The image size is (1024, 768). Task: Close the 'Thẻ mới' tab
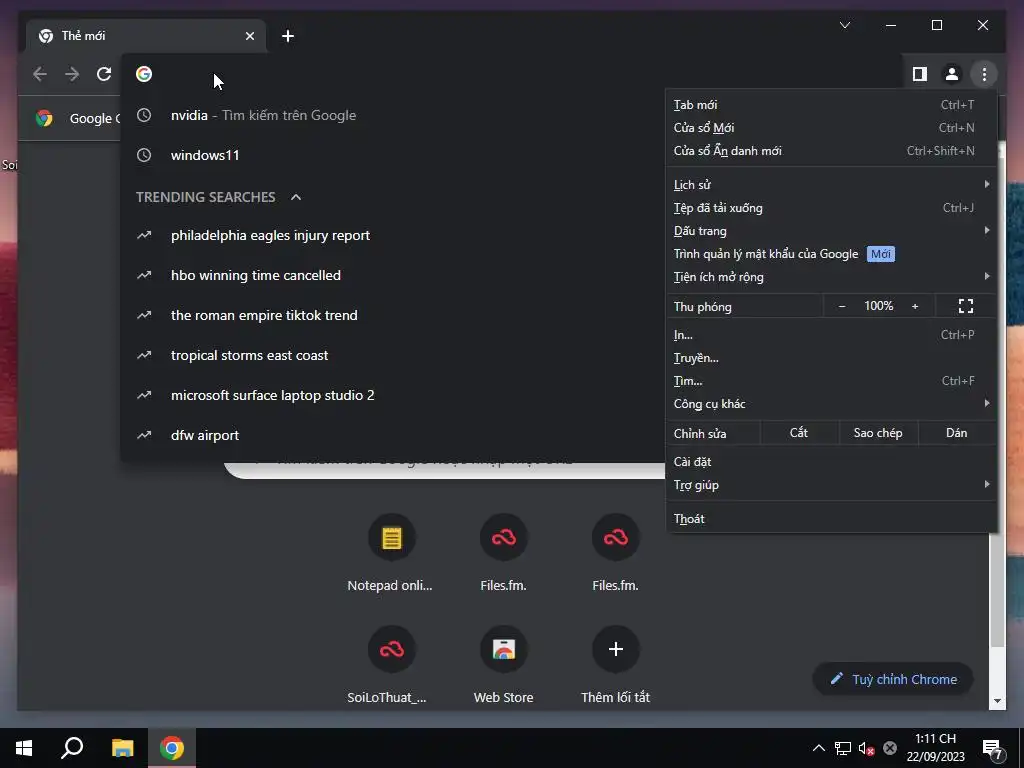(249, 36)
